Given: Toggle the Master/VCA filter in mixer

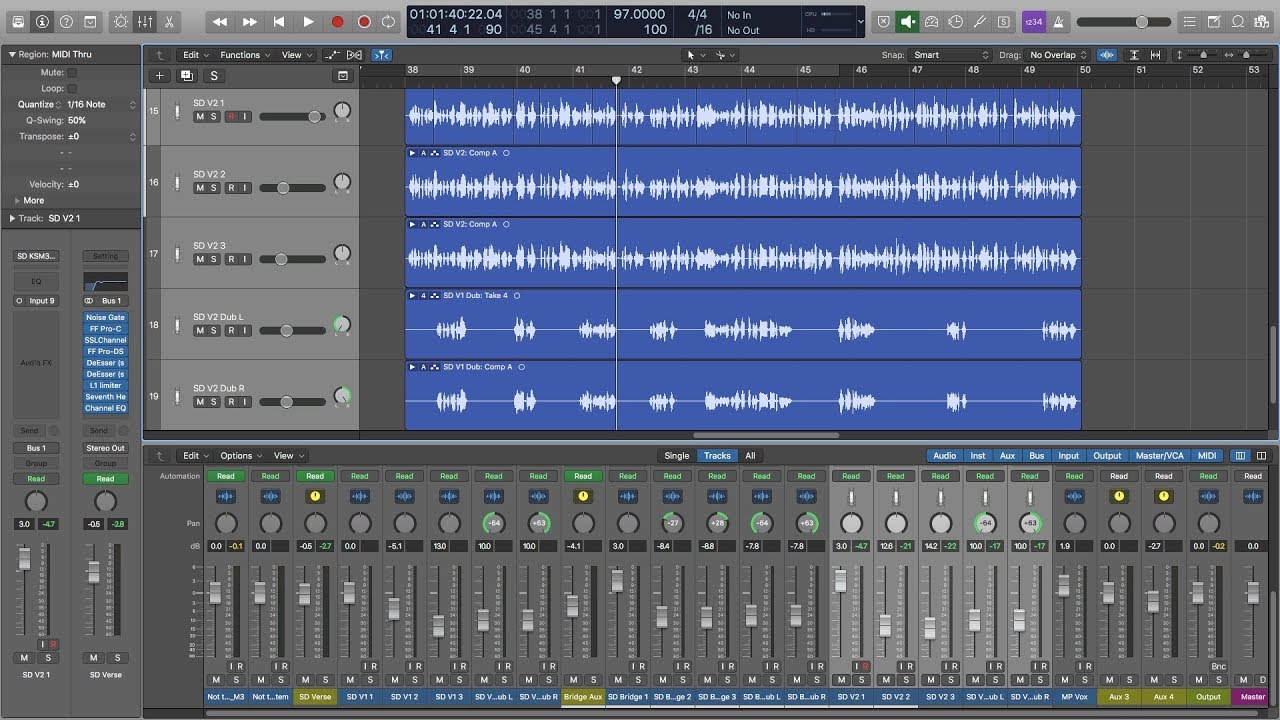Looking at the screenshot, I should (x=1162, y=456).
